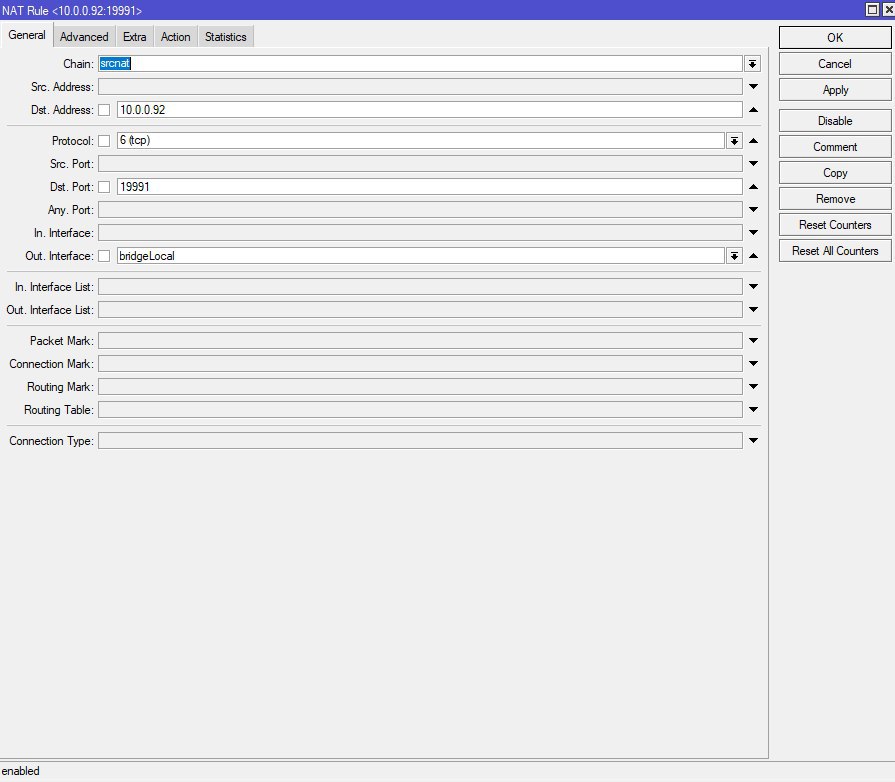The image size is (895, 782).
Task: Click the empty Src. Port field
Action: coord(420,164)
